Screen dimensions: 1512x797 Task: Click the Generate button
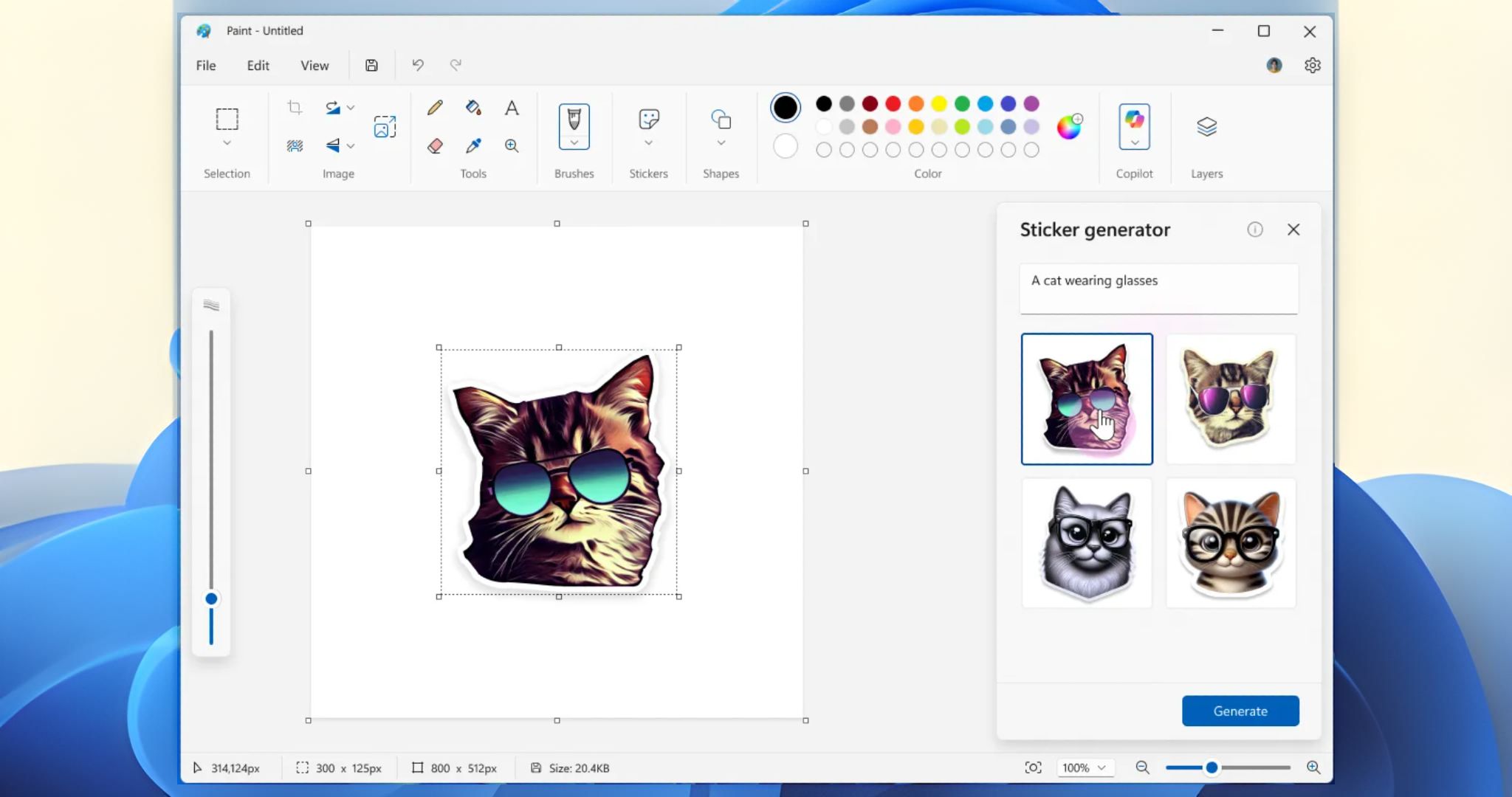click(1240, 711)
